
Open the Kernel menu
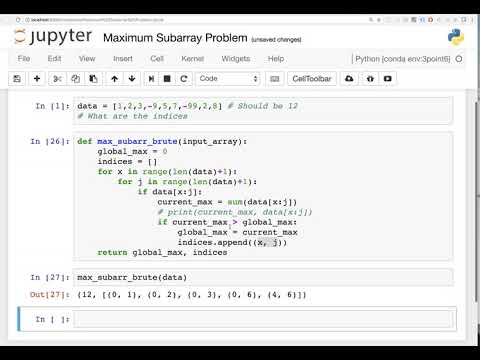(192, 59)
